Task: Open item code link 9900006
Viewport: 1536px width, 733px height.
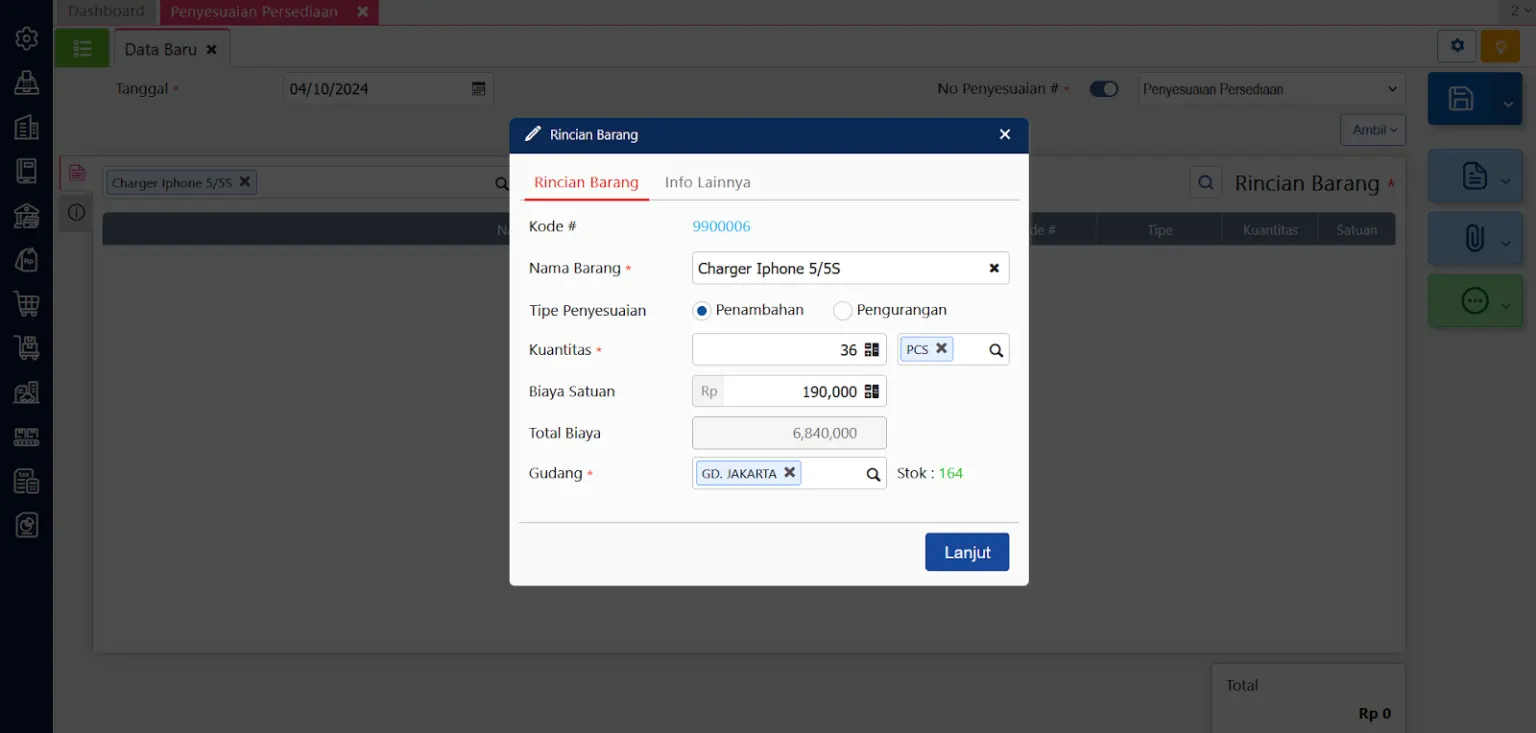Action: pyautogui.click(x=721, y=227)
